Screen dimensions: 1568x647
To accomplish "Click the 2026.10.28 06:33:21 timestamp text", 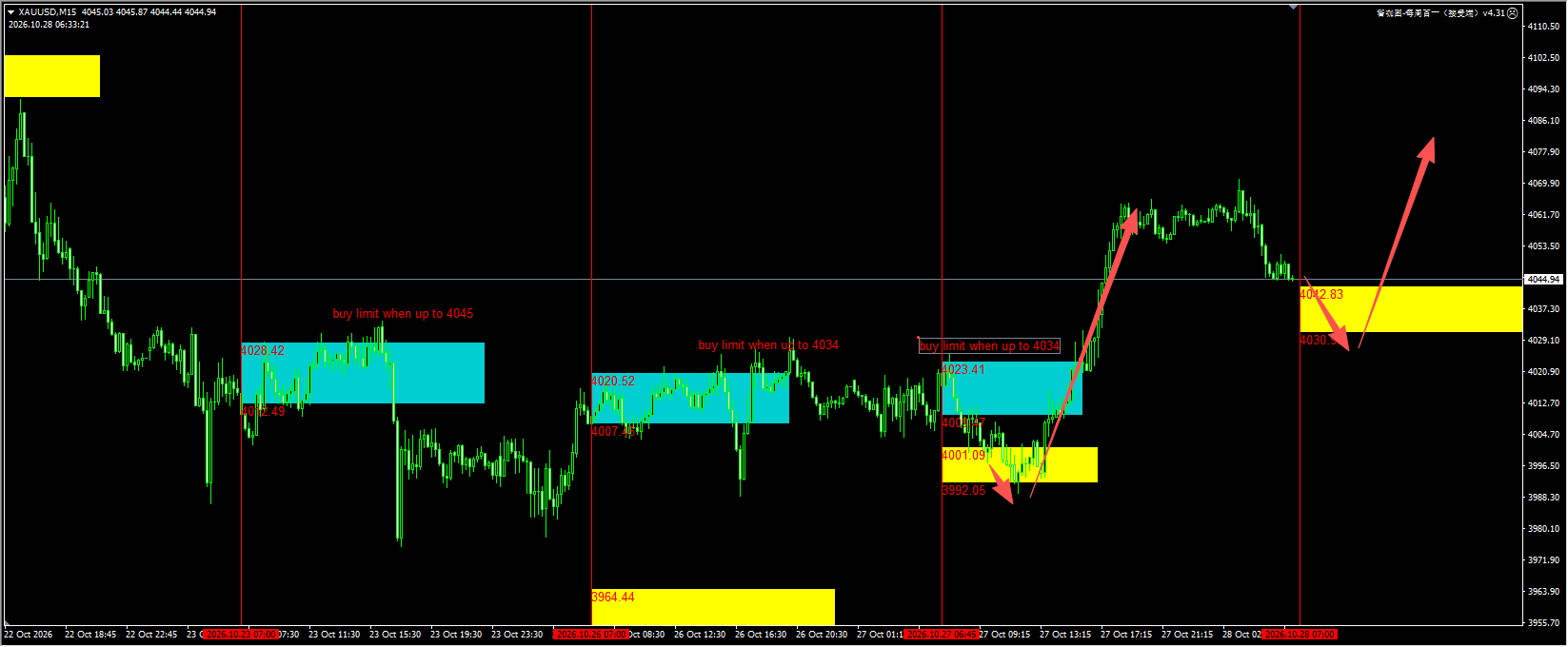I will point(49,25).
